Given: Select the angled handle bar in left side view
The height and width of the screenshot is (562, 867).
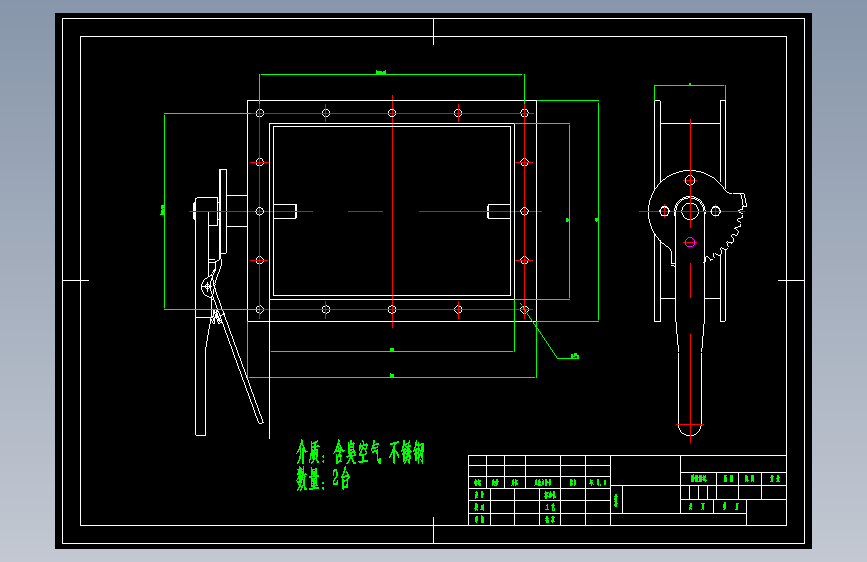Looking at the screenshot, I should point(238,354).
